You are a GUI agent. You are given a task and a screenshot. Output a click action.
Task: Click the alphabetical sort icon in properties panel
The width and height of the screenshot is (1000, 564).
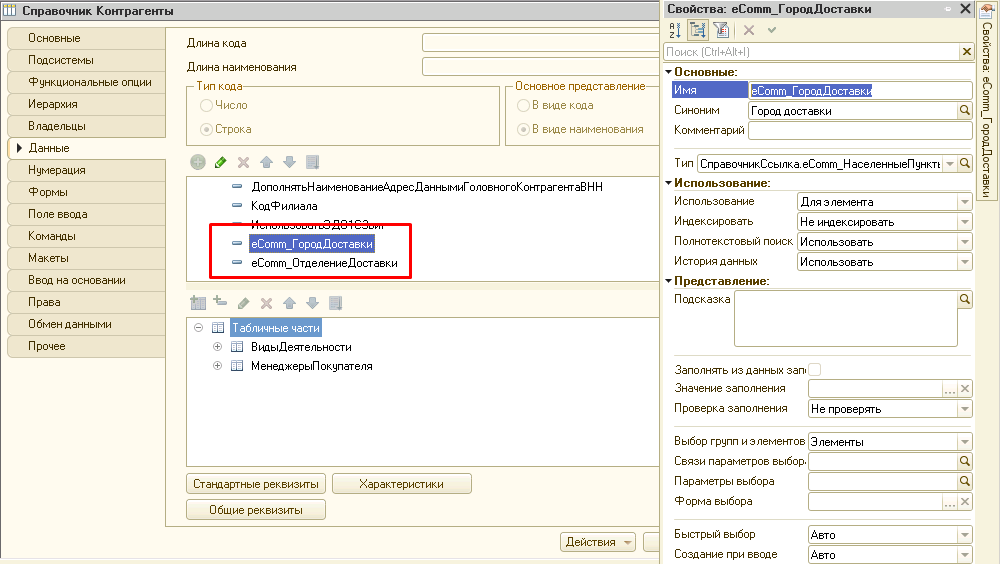point(673,30)
